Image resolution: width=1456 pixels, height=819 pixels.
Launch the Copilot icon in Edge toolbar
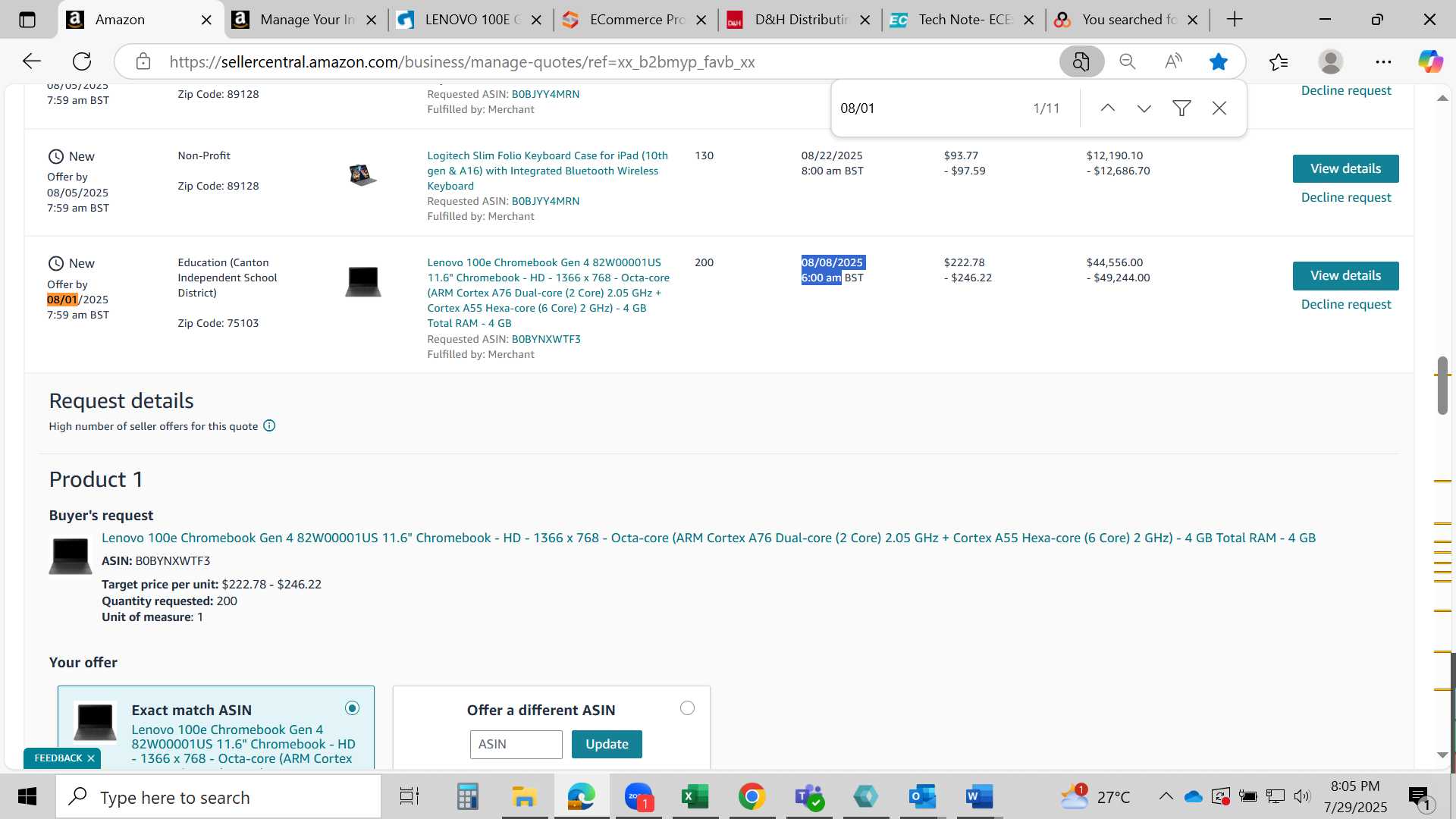pos(1431,61)
